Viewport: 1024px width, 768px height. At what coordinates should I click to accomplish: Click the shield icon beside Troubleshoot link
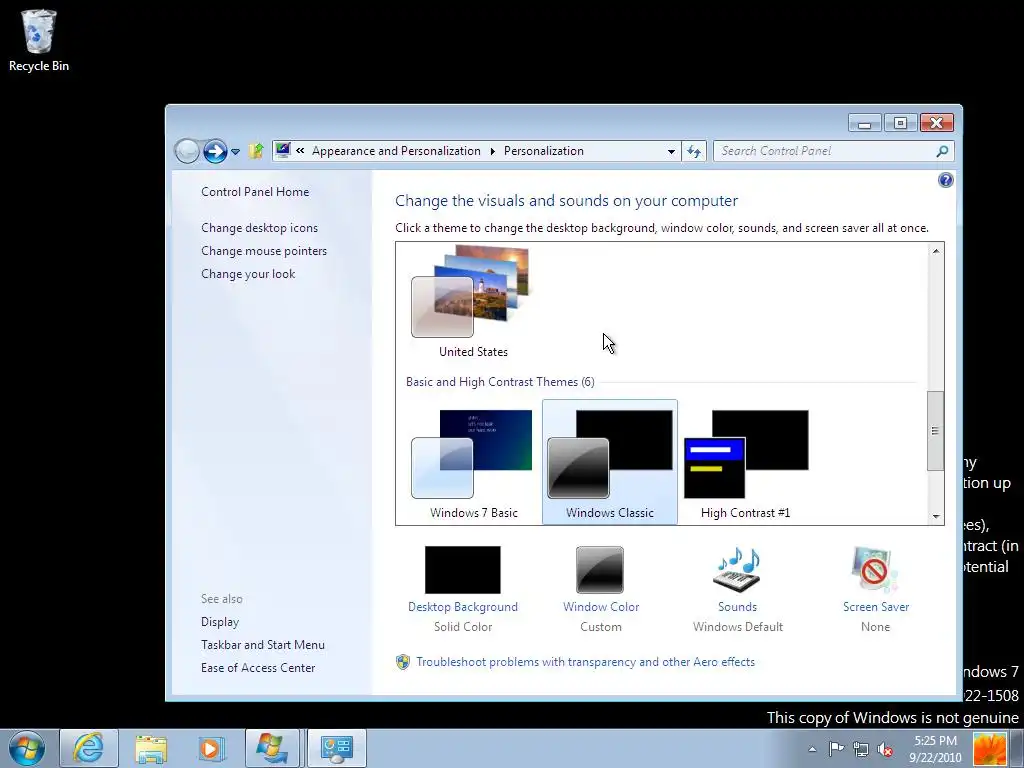click(x=403, y=662)
